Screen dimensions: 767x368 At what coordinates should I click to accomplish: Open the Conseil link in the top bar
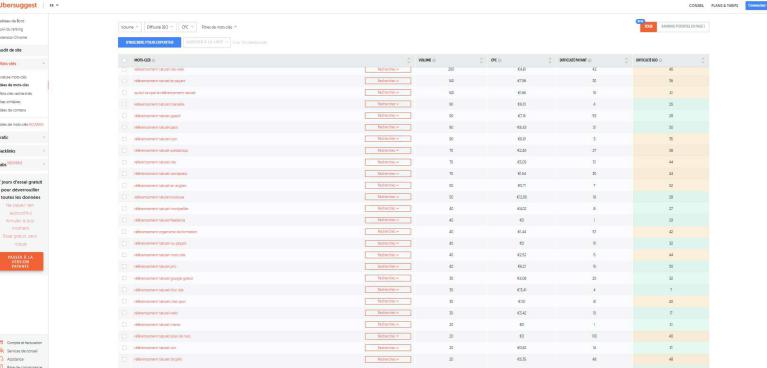point(696,5)
